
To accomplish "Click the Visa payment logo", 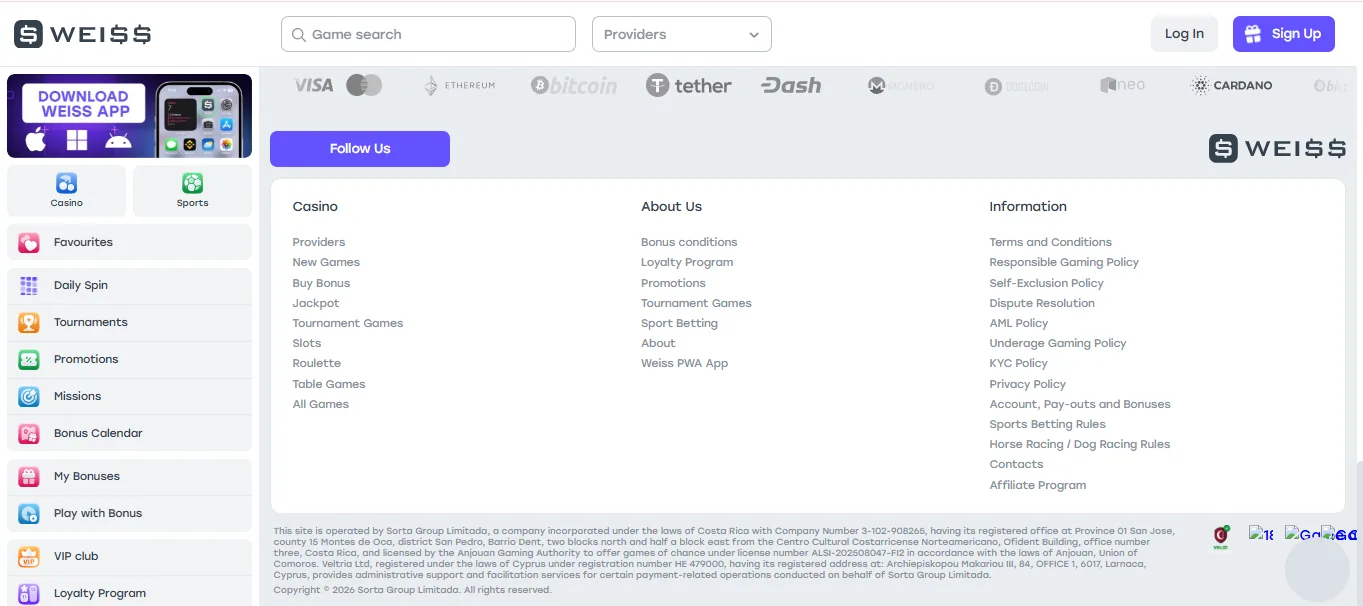I will pos(313,86).
